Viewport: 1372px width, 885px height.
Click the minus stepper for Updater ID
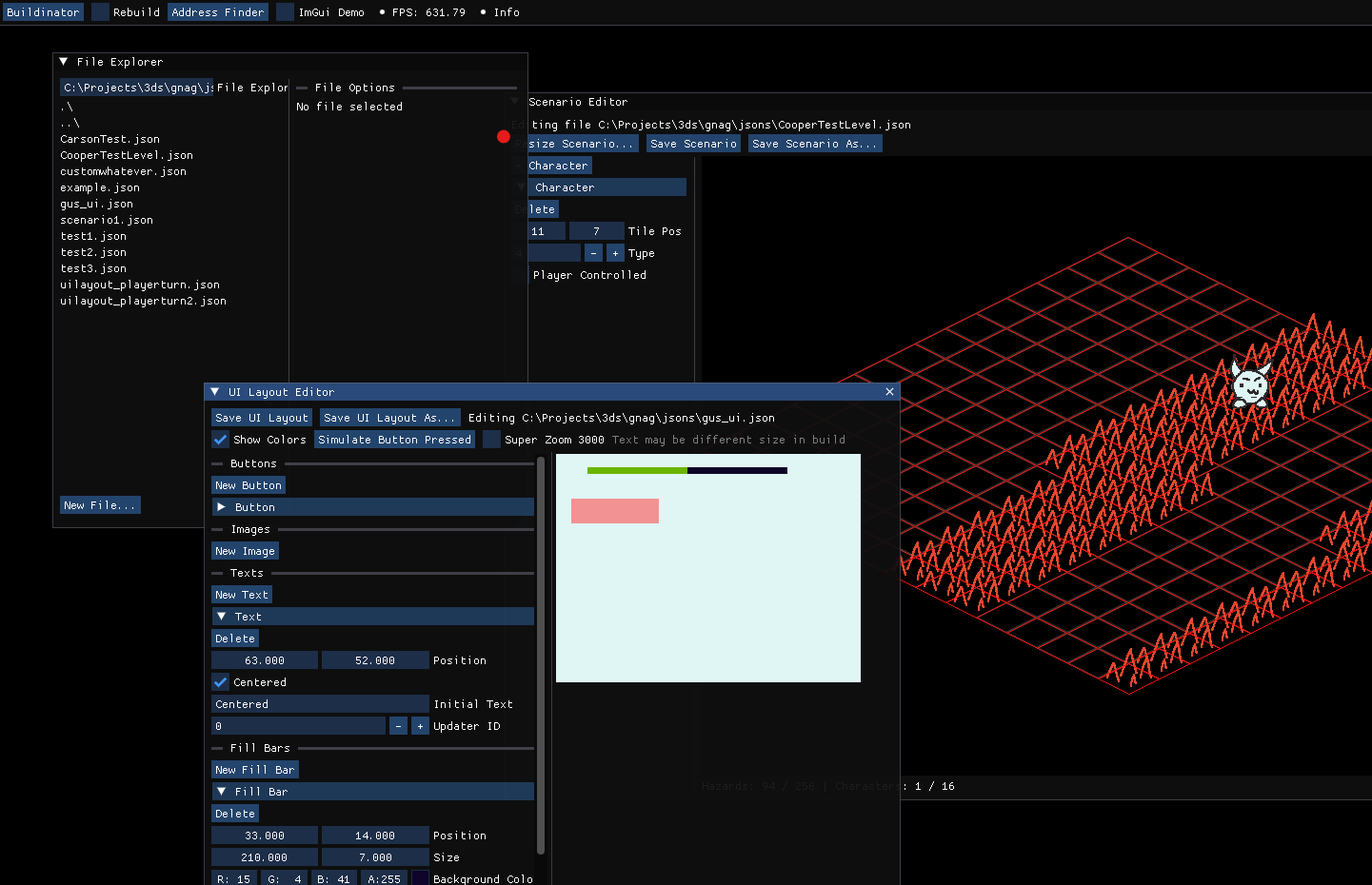pos(398,726)
